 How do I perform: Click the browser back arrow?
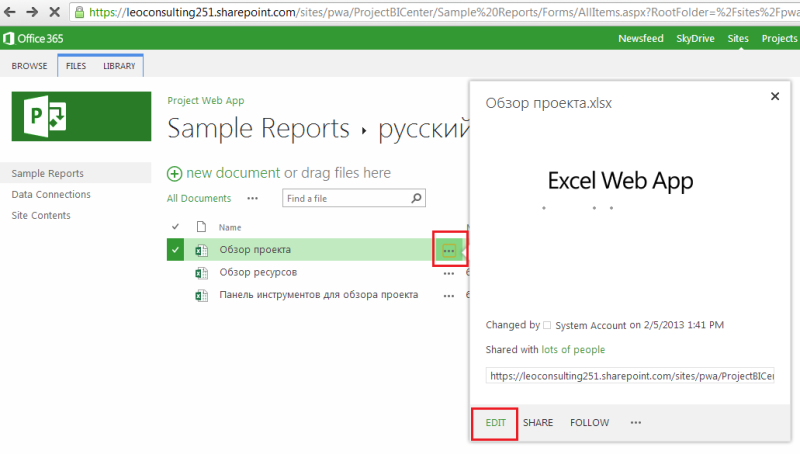(9, 12)
